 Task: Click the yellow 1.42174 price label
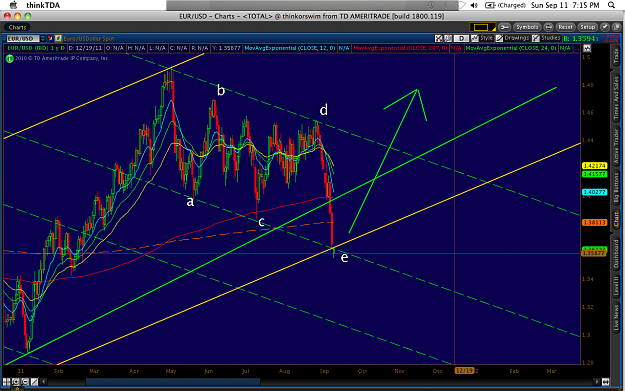coord(594,165)
